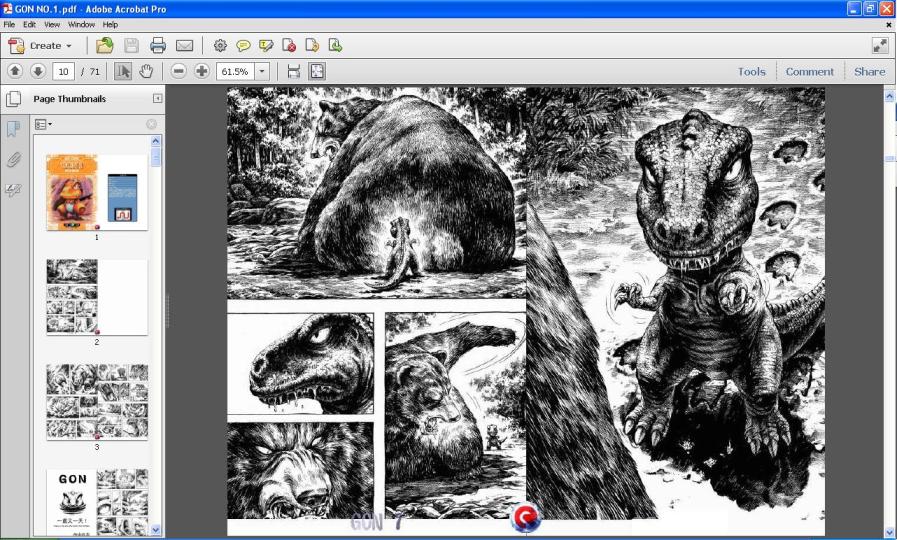The height and width of the screenshot is (540, 897).
Task: Send the file by email via the envelope icon
Action: point(184,45)
